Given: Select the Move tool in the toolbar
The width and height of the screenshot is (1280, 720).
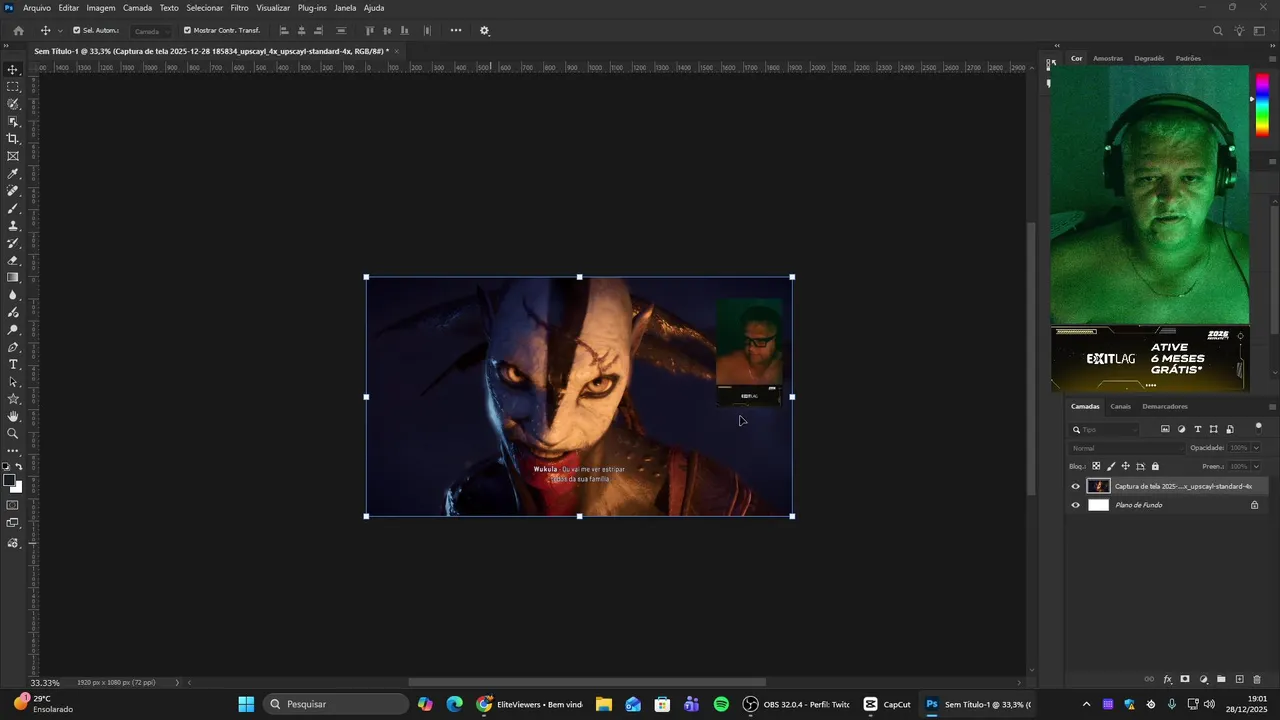Looking at the screenshot, I should (x=13, y=69).
